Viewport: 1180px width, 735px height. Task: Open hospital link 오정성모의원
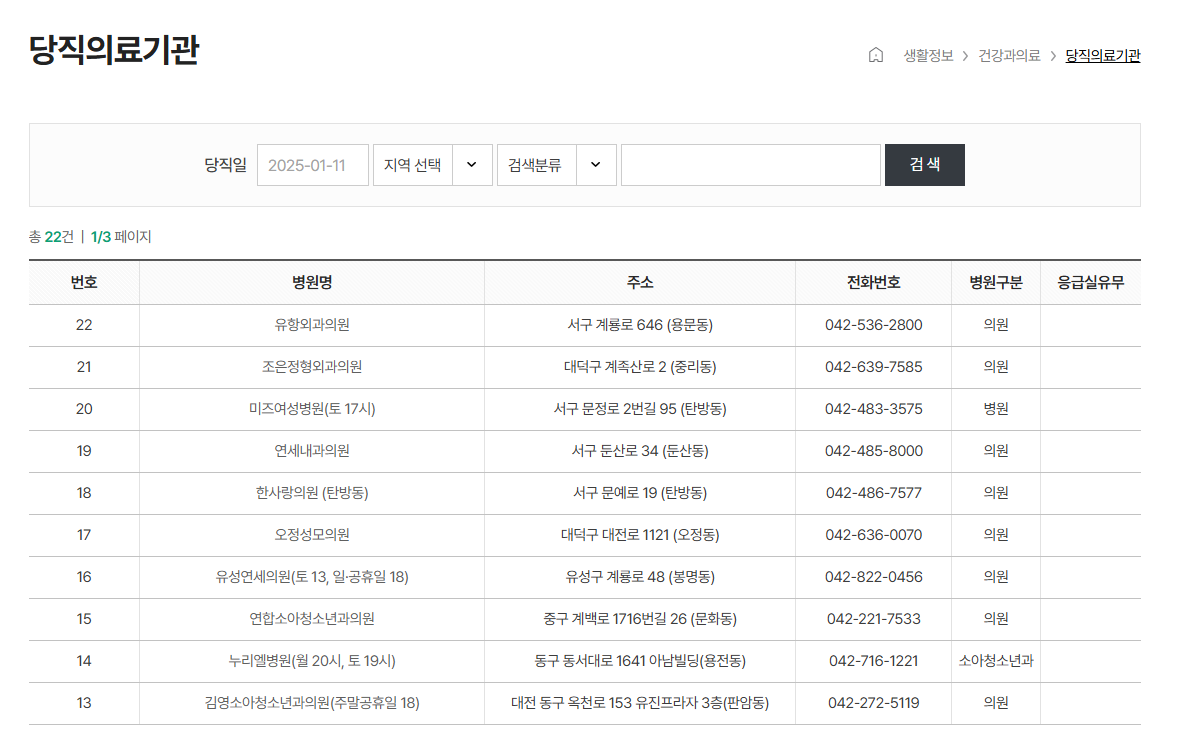[x=312, y=535]
